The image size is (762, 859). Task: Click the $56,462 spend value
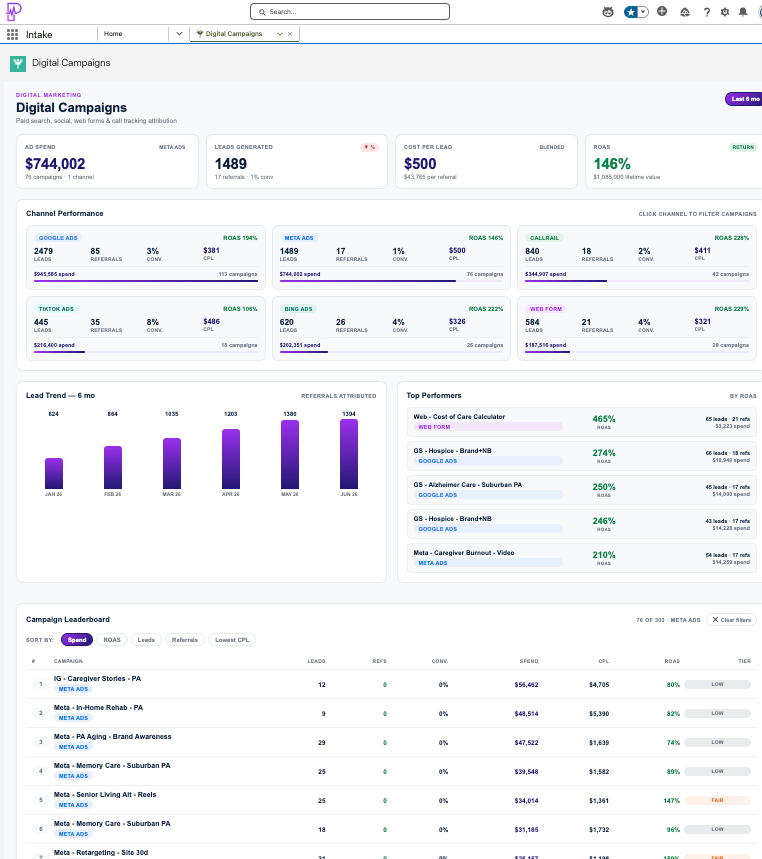(526, 685)
